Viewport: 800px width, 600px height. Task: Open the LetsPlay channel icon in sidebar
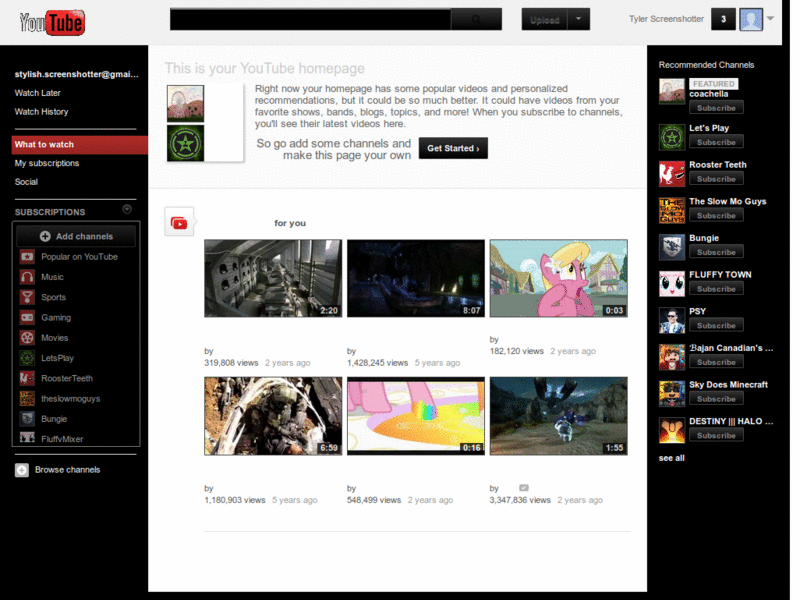tap(27, 358)
